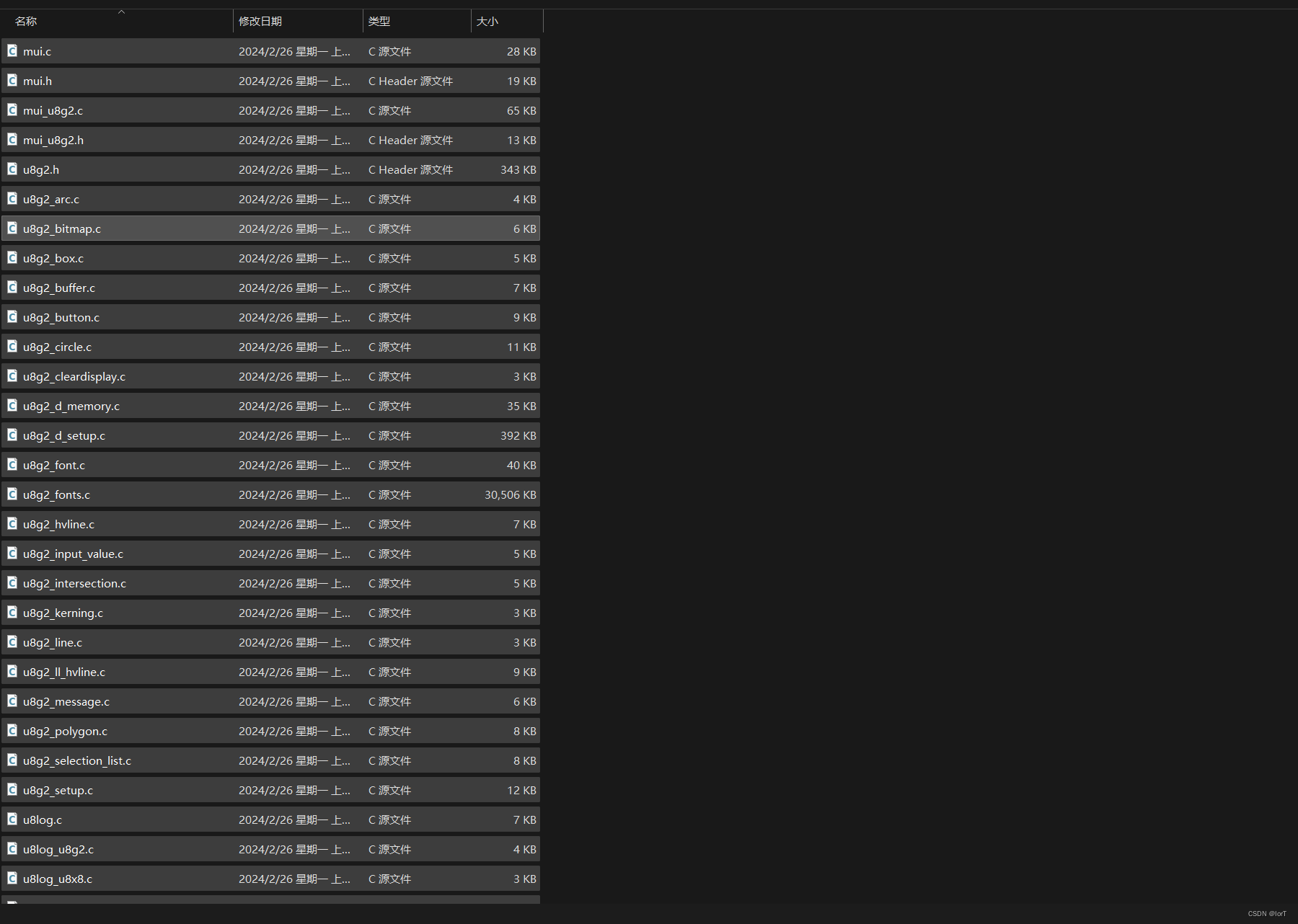Viewport: 1298px width, 924px height.
Task: Select the highlighted u8g2_bitmap.c file
Action: tap(216, 228)
